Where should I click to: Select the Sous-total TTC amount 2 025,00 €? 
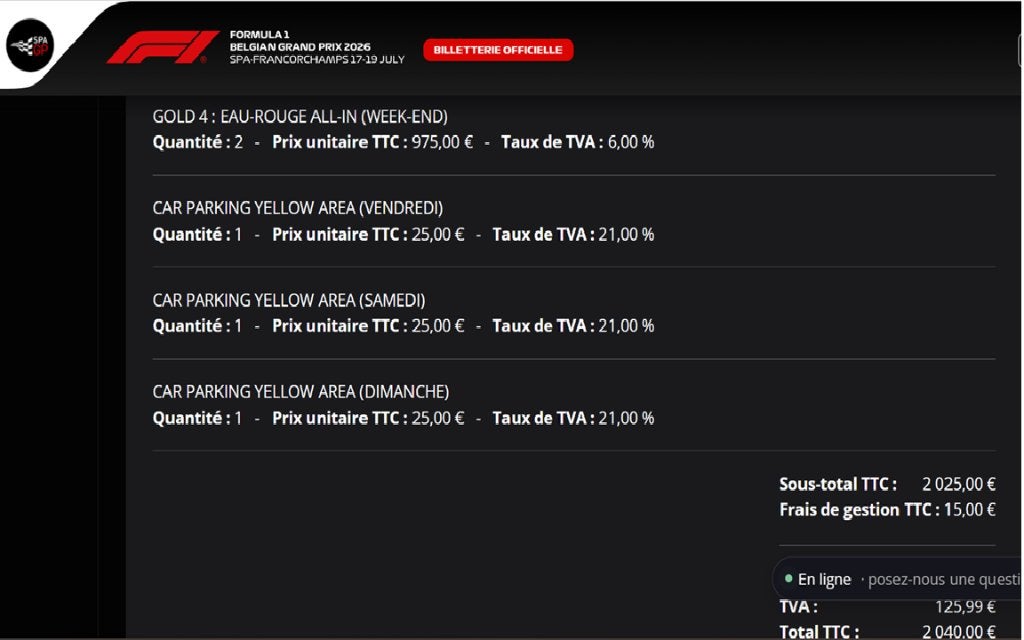click(x=959, y=485)
